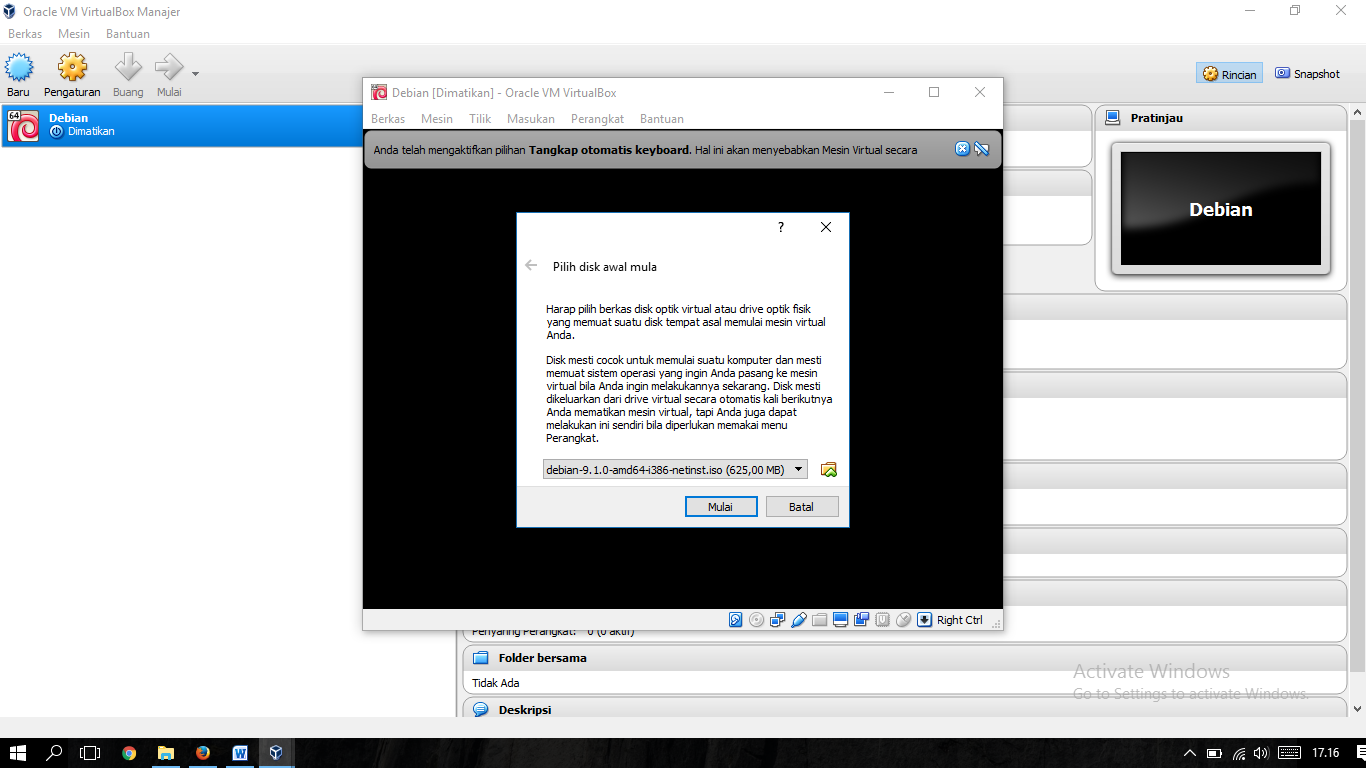Click the mouse integration status icon
This screenshot has width=1366, height=768.
point(902,620)
